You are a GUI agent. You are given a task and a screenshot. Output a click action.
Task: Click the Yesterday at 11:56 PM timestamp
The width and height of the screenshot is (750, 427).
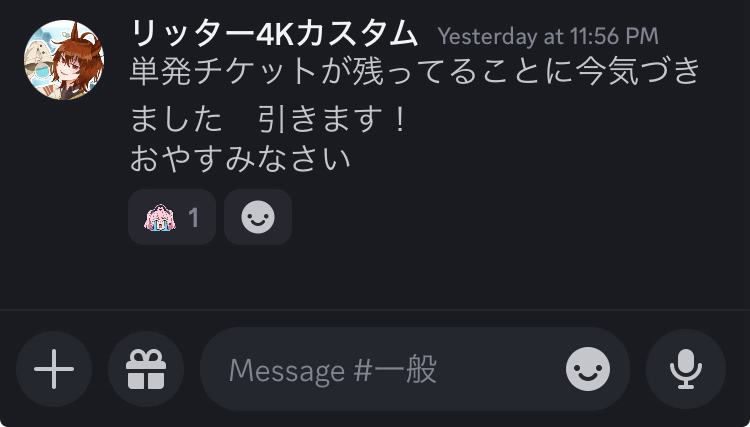pyautogui.click(x=548, y=37)
